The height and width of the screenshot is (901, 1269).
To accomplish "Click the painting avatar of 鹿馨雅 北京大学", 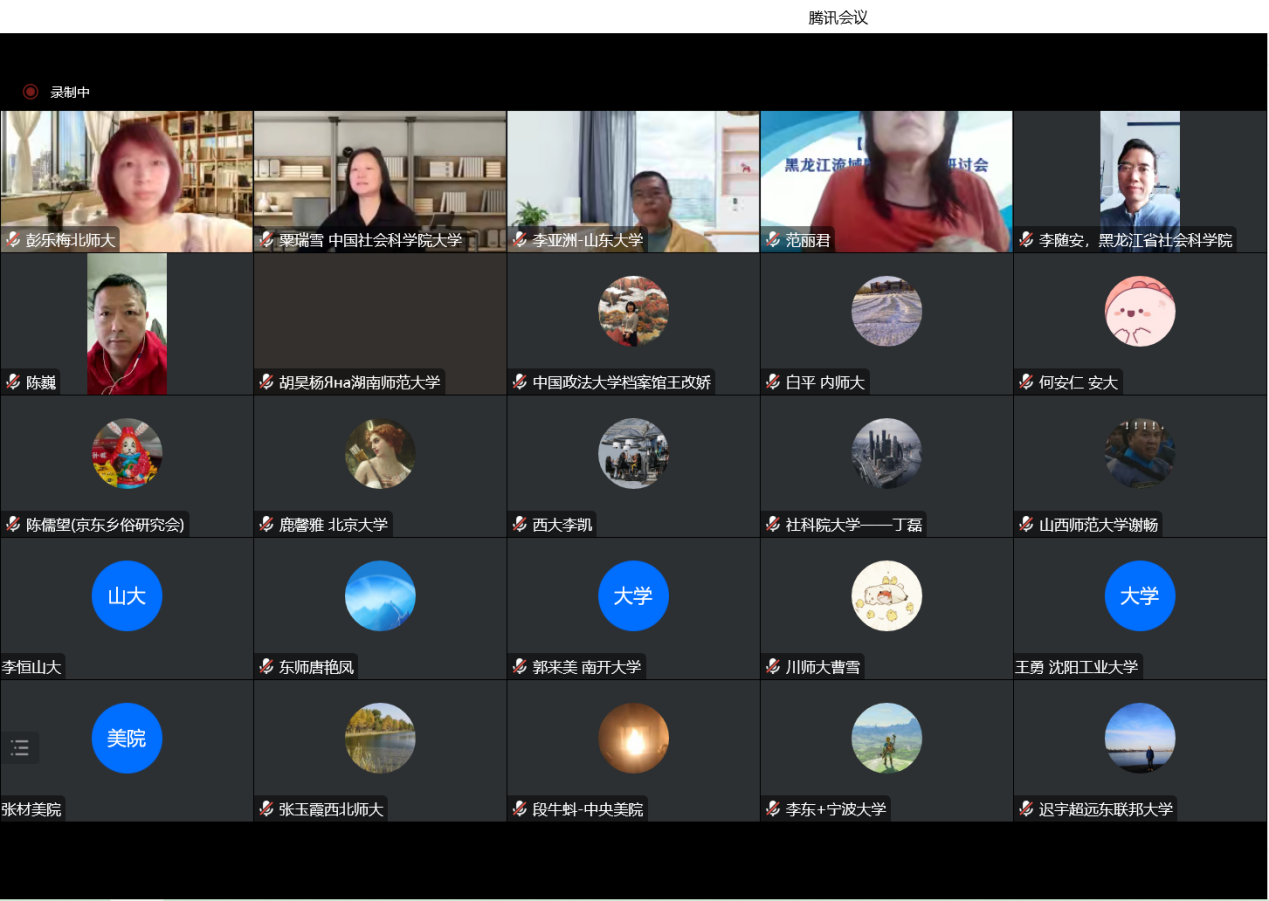I will (x=380, y=453).
